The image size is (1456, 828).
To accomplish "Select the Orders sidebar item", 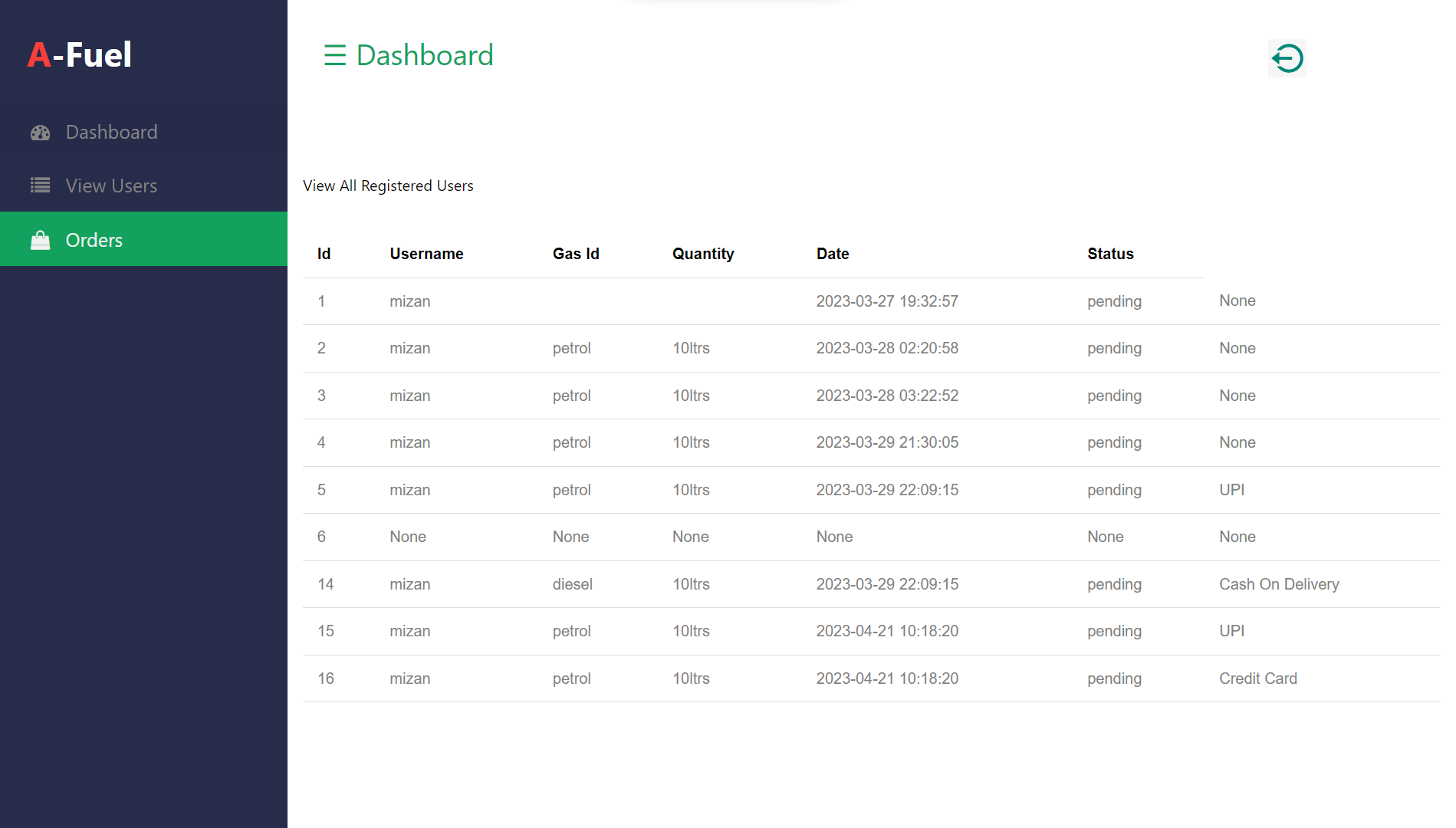I will [x=94, y=240].
